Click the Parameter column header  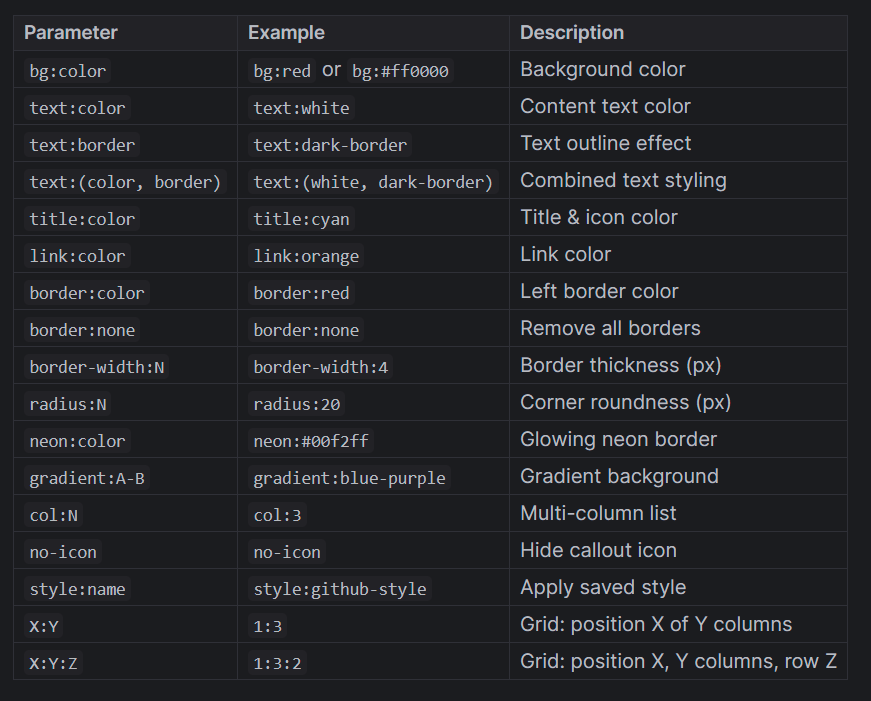[71, 33]
